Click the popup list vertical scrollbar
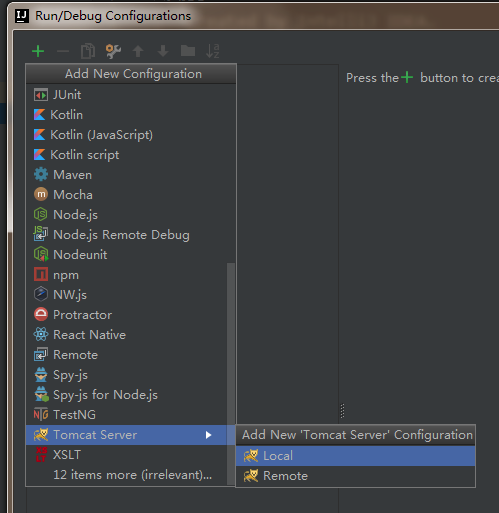The image size is (499, 513). [231, 373]
